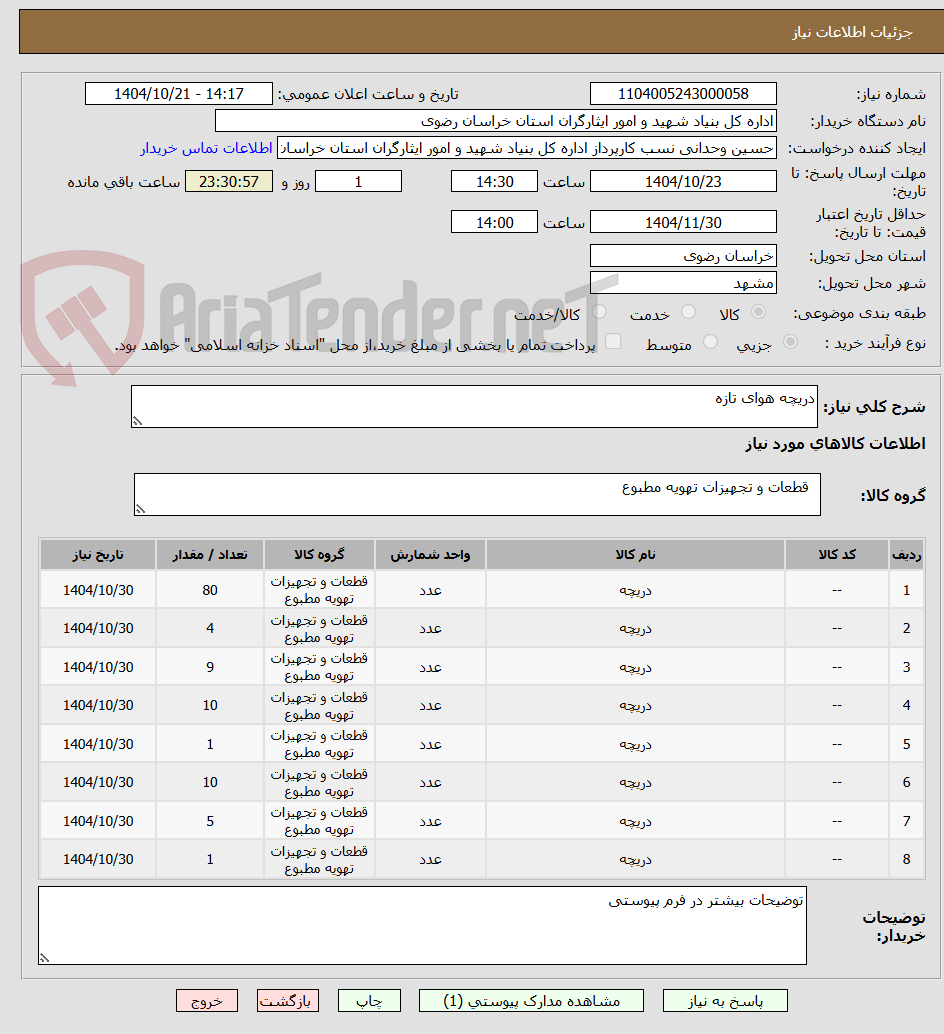Click the گروه کالا text area
The image size is (944, 1034).
coord(477,495)
